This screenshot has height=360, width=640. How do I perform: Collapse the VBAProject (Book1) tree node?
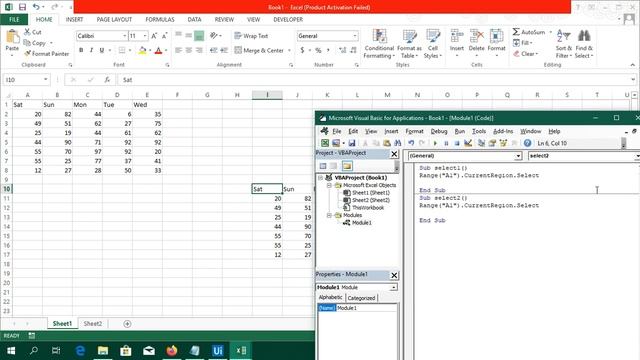point(321,178)
